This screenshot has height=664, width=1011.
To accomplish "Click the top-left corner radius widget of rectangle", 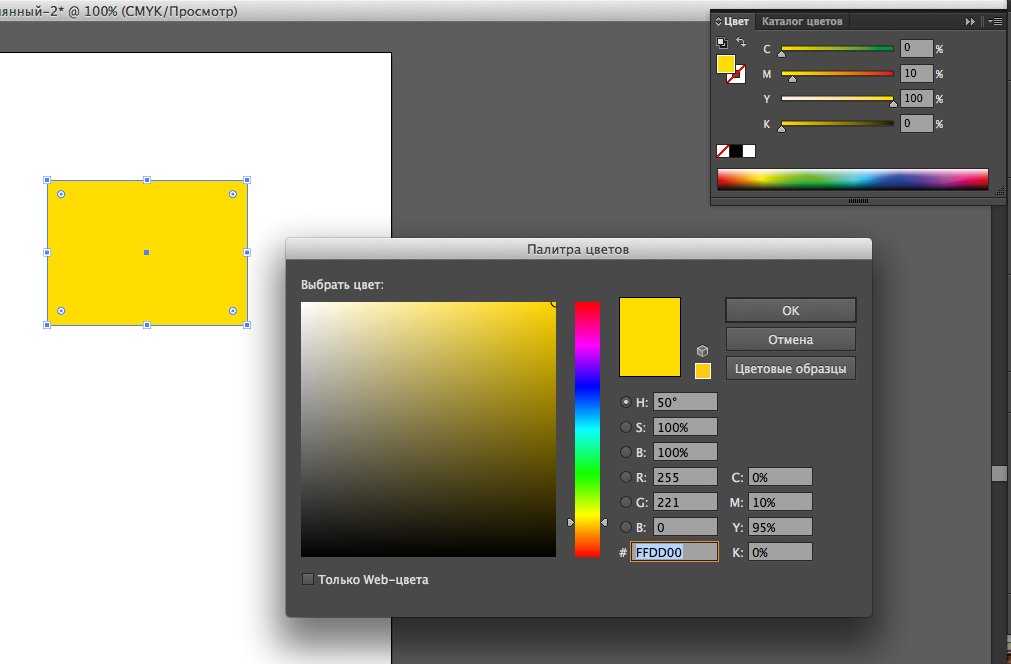I will (x=61, y=194).
